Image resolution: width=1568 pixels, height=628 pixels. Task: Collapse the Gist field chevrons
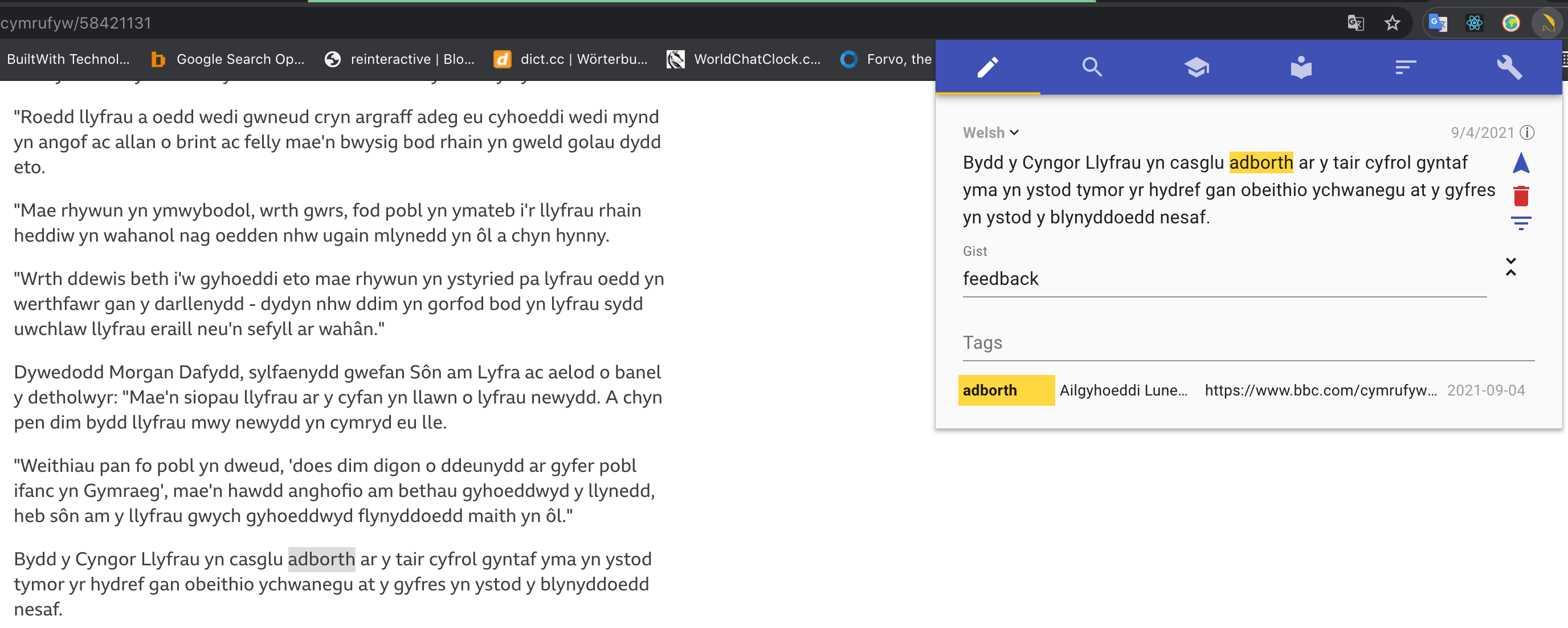tap(1511, 267)
